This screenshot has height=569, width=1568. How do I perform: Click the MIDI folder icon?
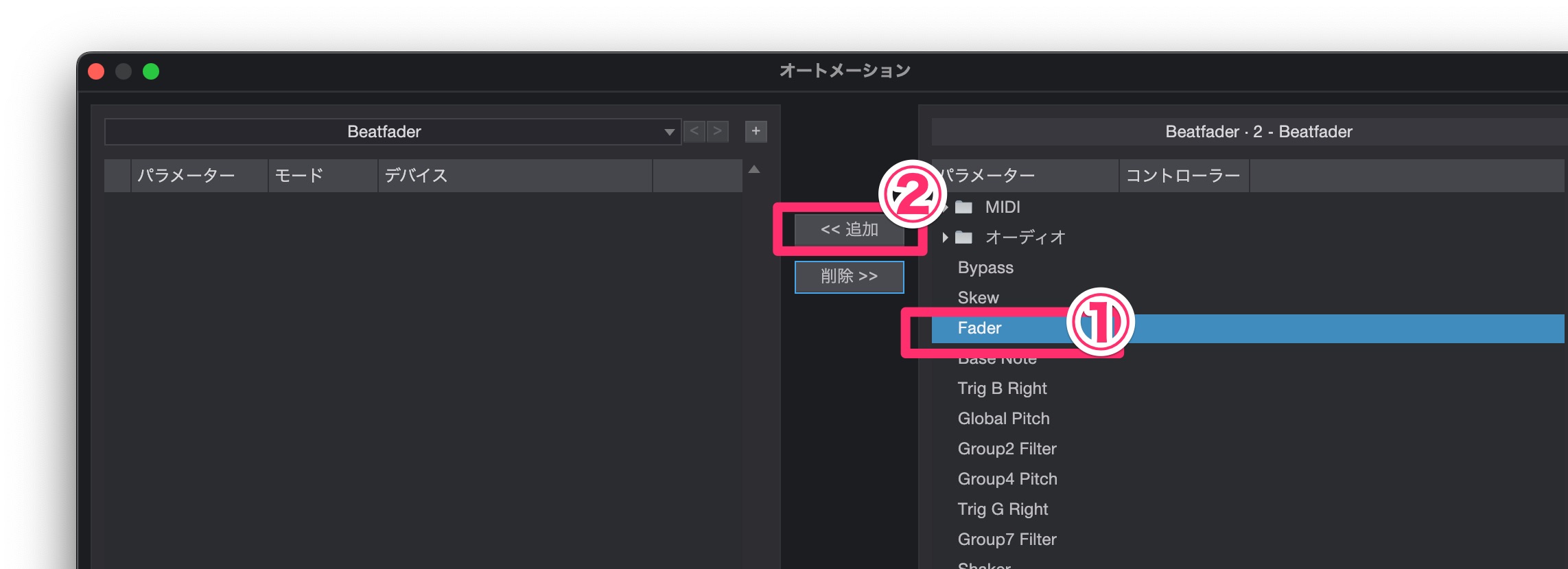(x=964, y=207)
